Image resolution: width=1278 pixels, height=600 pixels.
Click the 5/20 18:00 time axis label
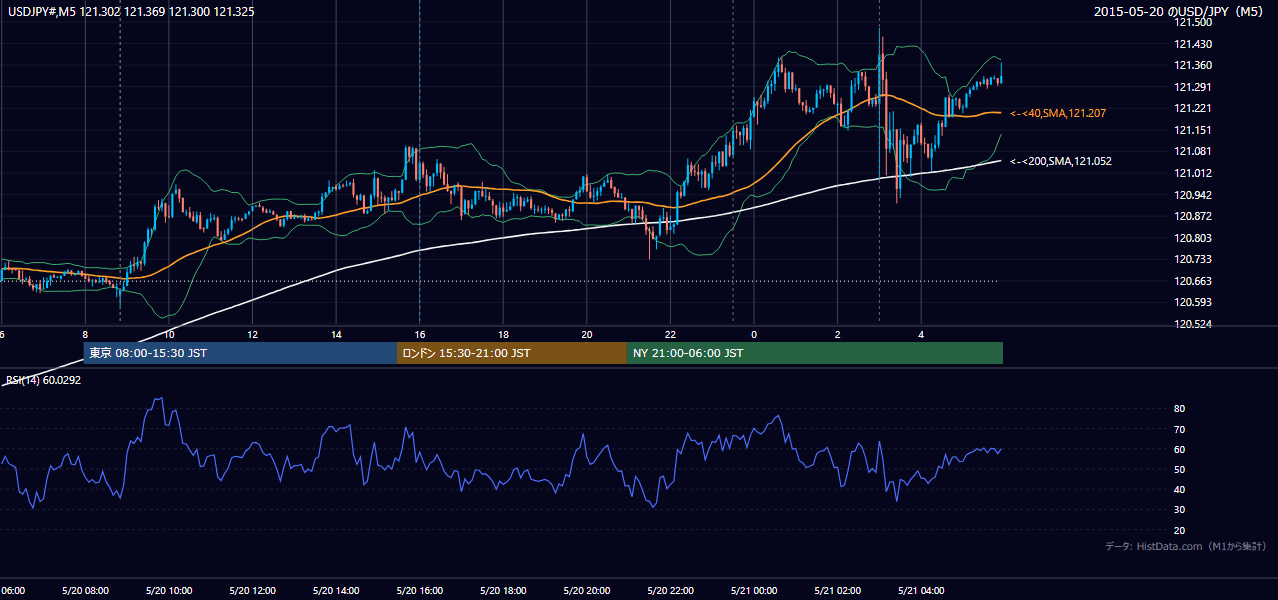(x=504, y=591)
